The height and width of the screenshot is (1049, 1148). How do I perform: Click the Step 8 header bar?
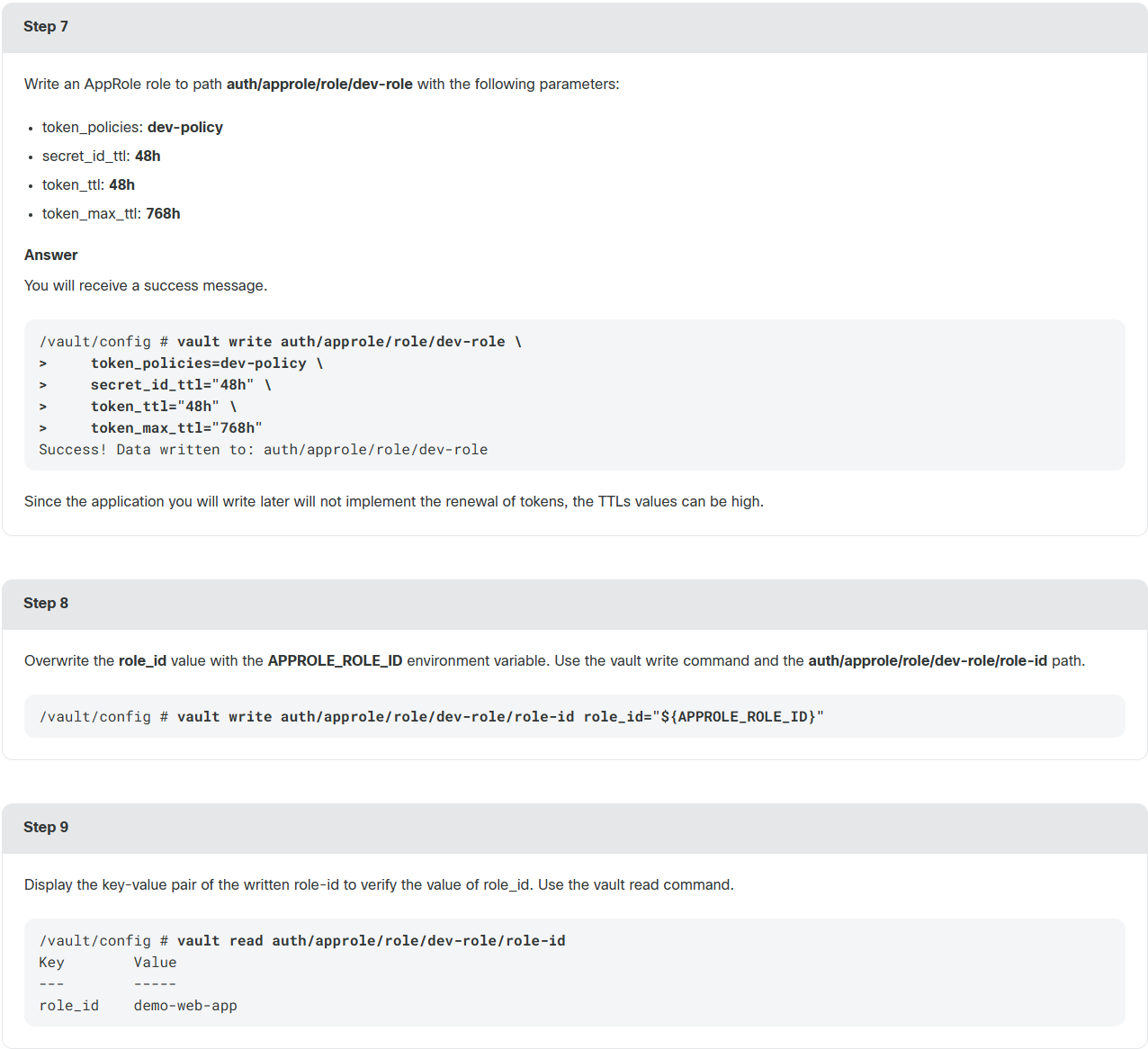coord(574,604)
